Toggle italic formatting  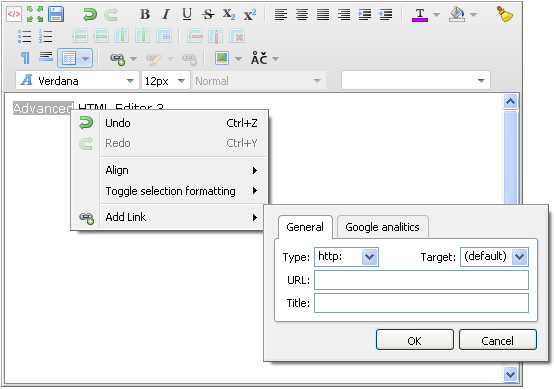[x=165, y=14]
